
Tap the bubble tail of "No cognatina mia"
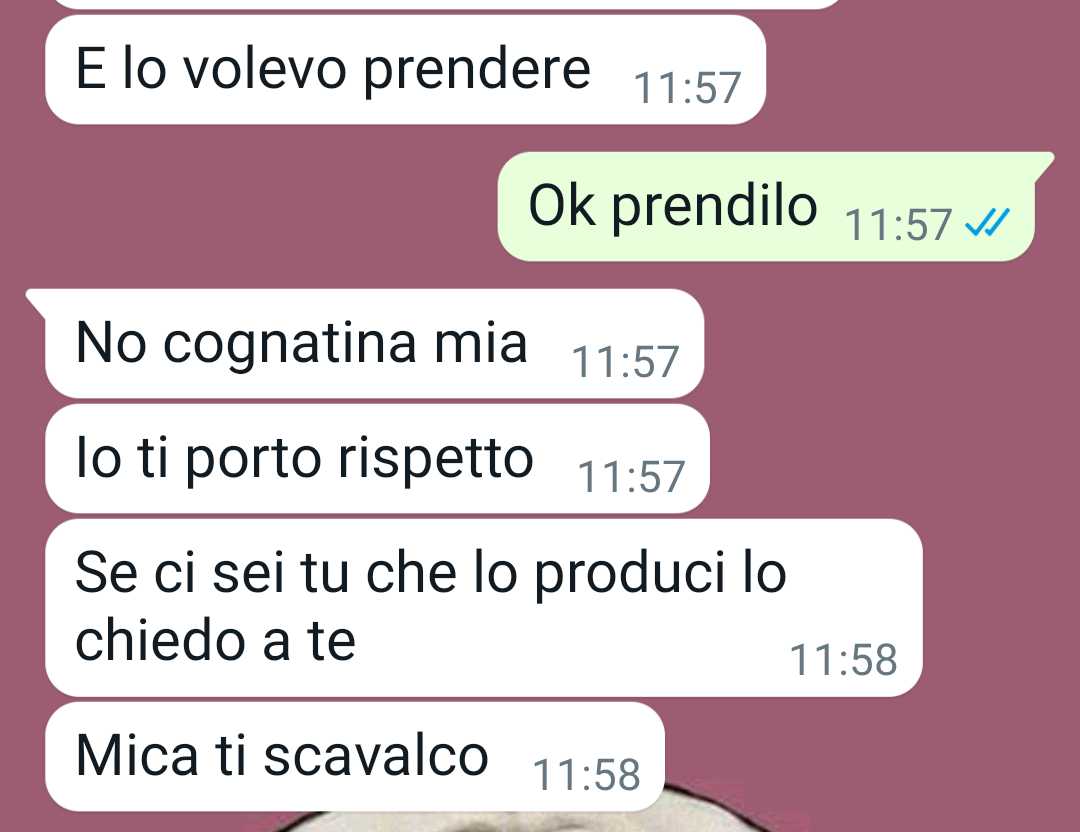(36, 302)
